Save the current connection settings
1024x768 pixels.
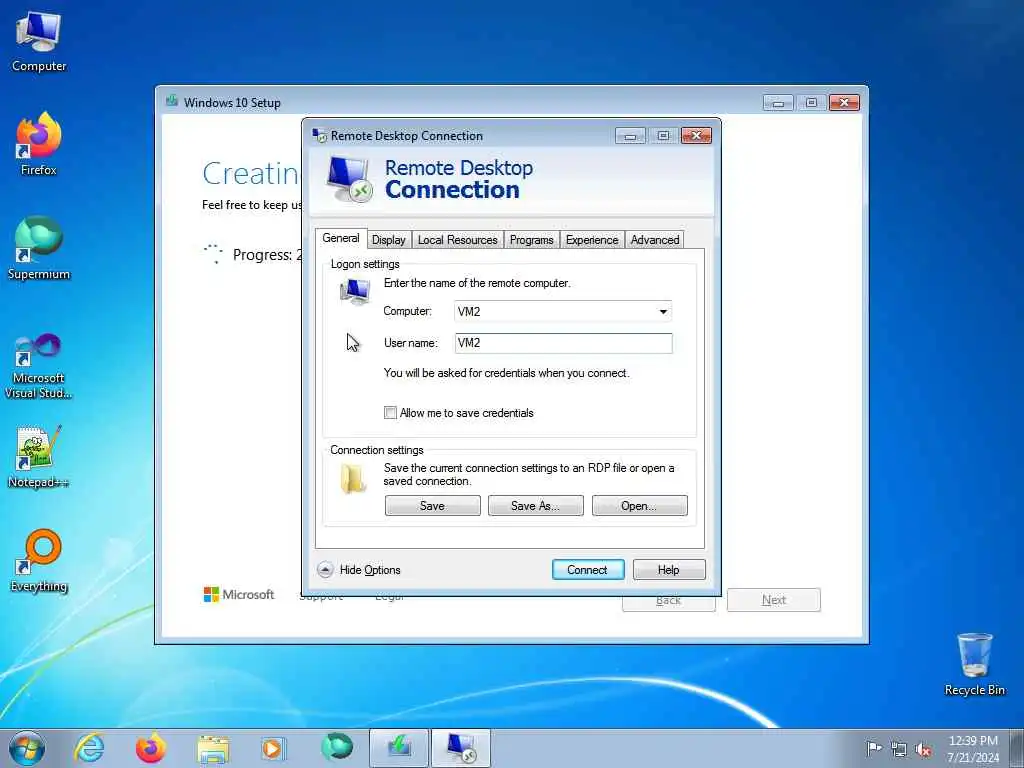coord(432,505)
